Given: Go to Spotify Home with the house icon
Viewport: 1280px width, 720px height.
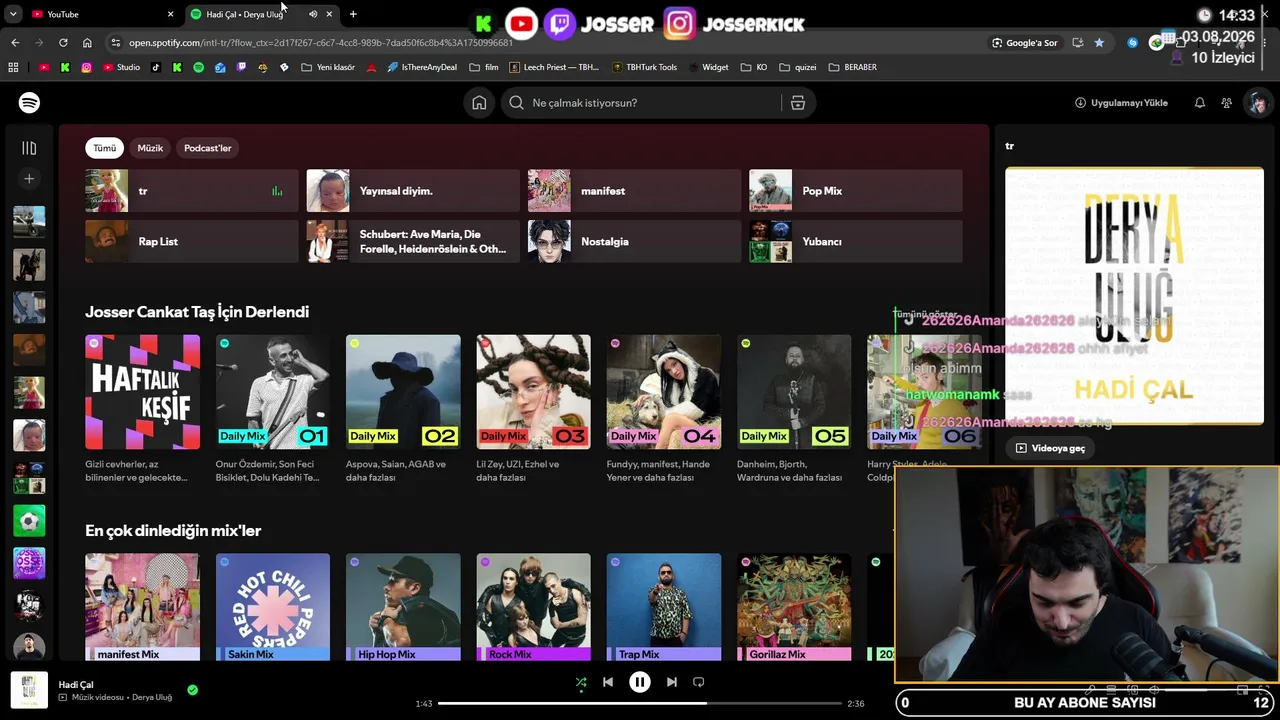Looking at the screenshot, I should [479, 103].
